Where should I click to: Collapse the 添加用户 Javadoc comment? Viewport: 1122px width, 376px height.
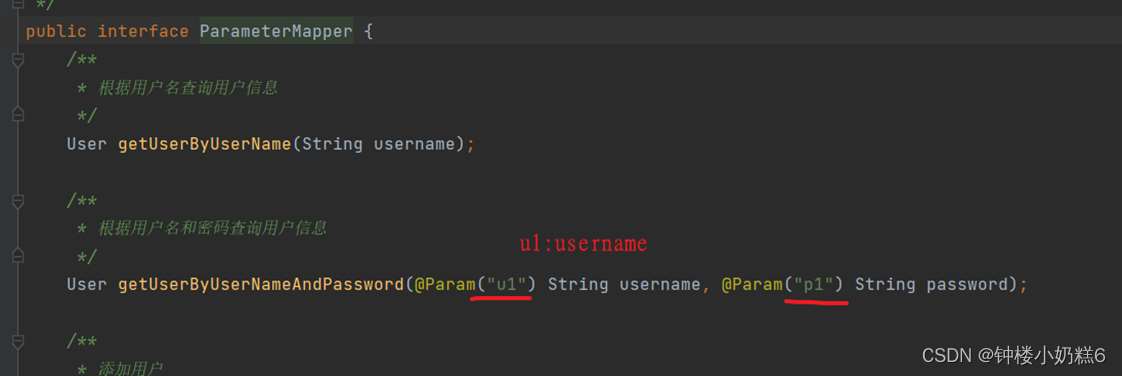18,342
